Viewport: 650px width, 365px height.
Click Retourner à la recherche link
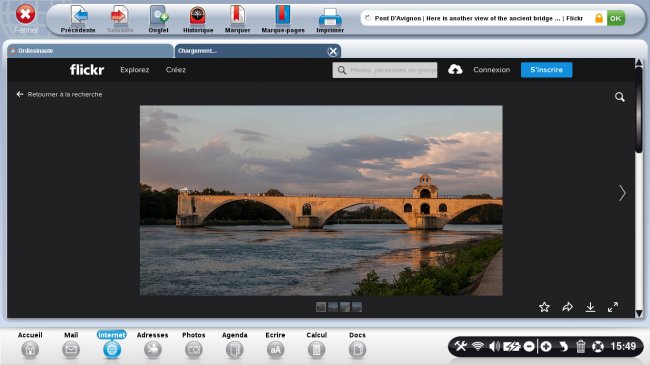[59, 95]
